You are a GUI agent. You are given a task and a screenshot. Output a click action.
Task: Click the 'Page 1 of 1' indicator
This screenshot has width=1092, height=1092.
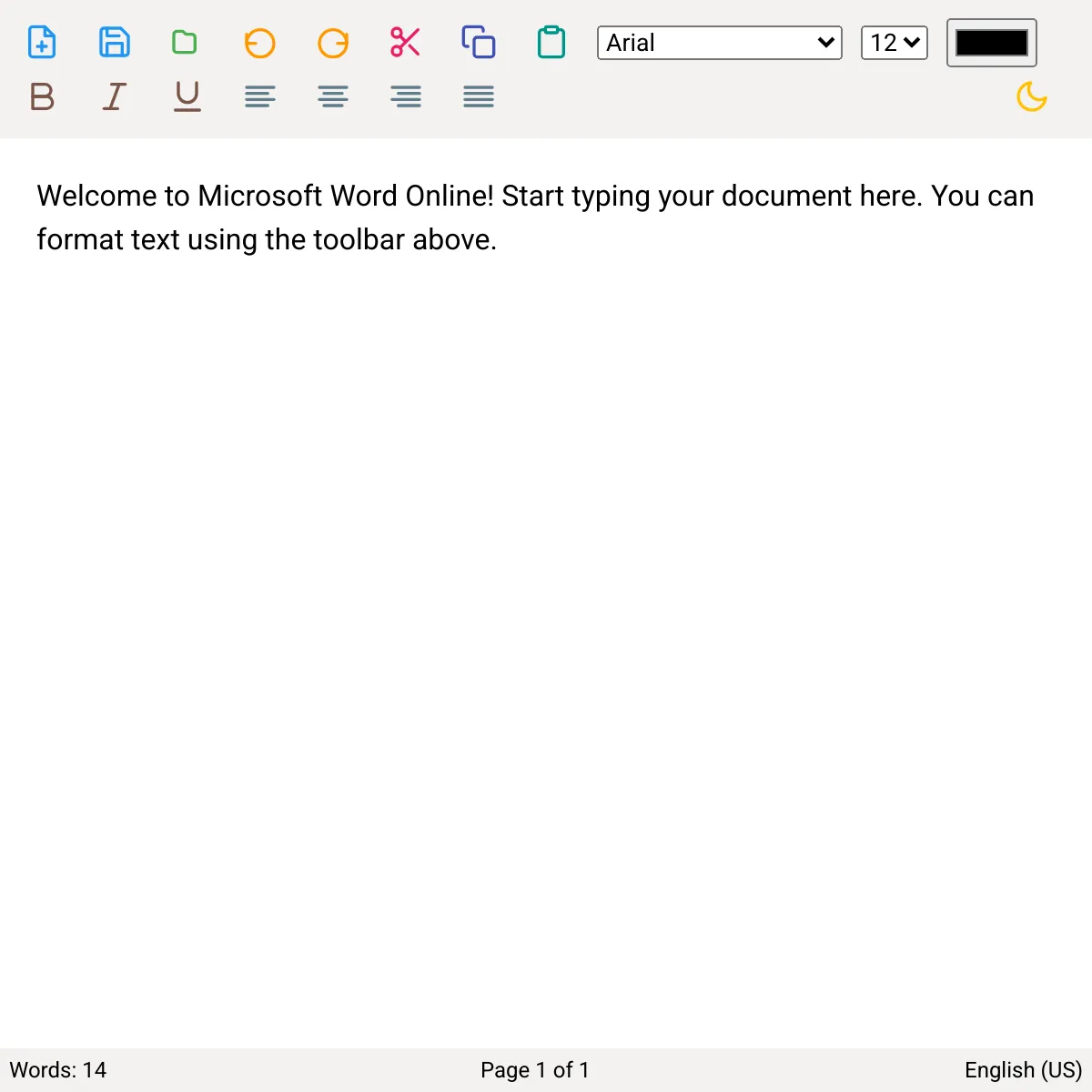tap(535, 1070)
